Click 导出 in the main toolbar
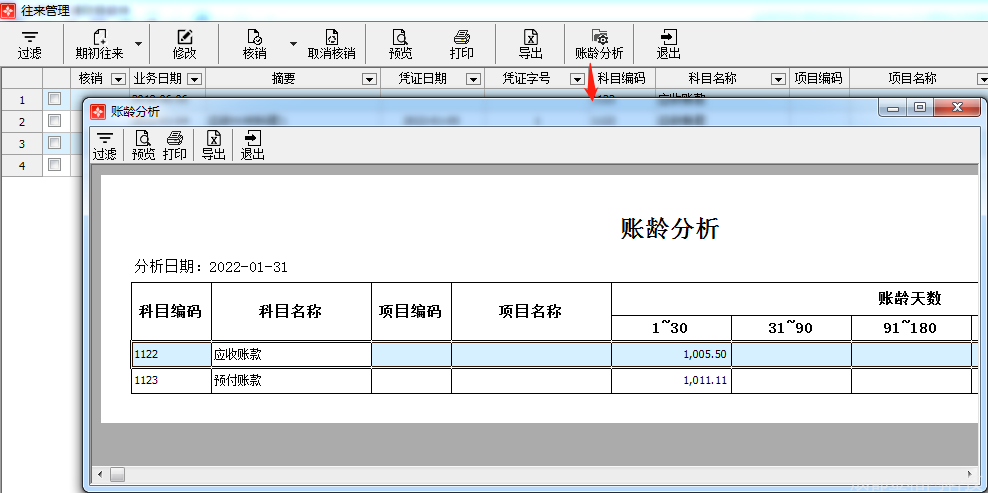 [530, 44]
